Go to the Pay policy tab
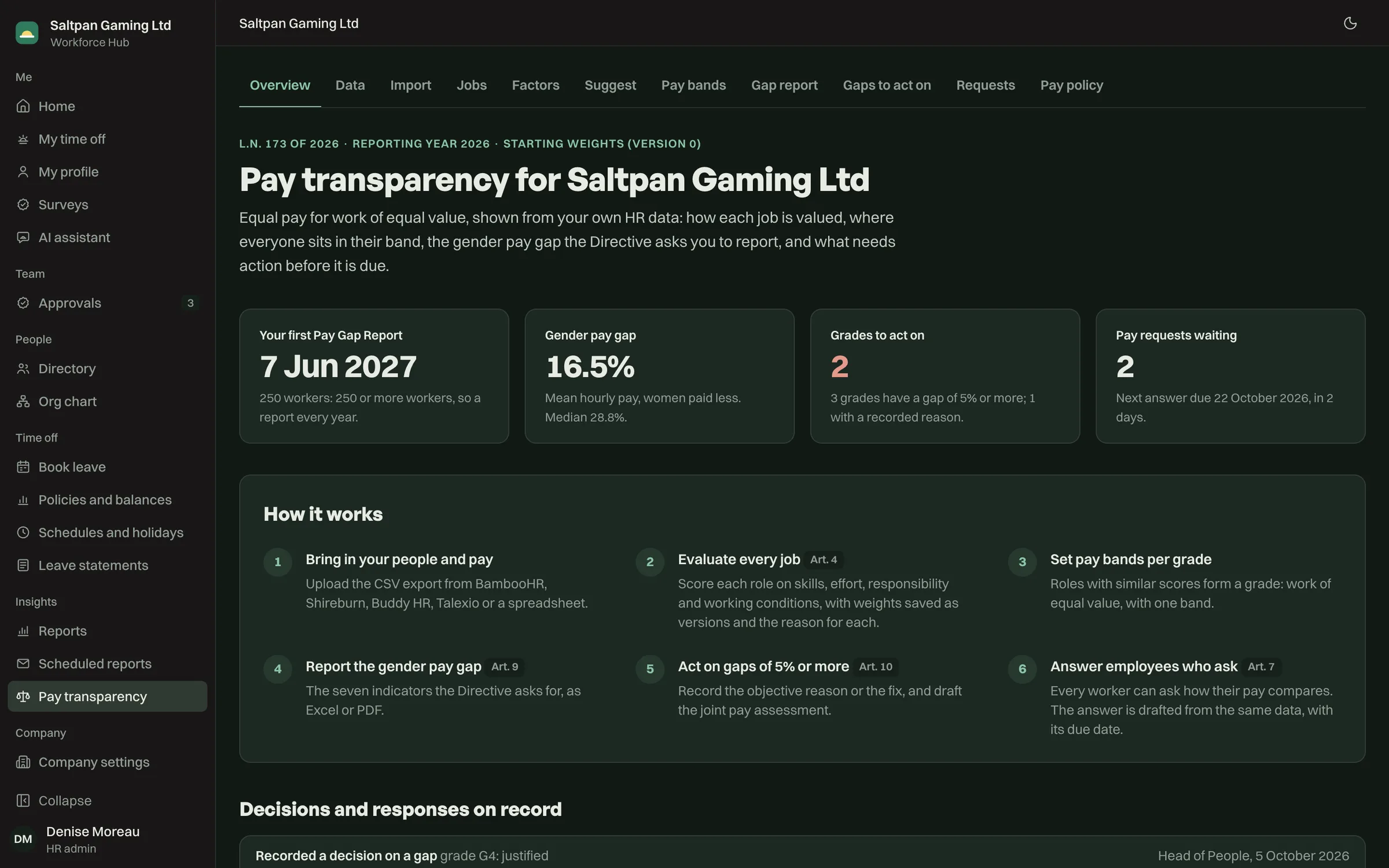Viewport: 1389px width, 868px height. click(1071, 85)
